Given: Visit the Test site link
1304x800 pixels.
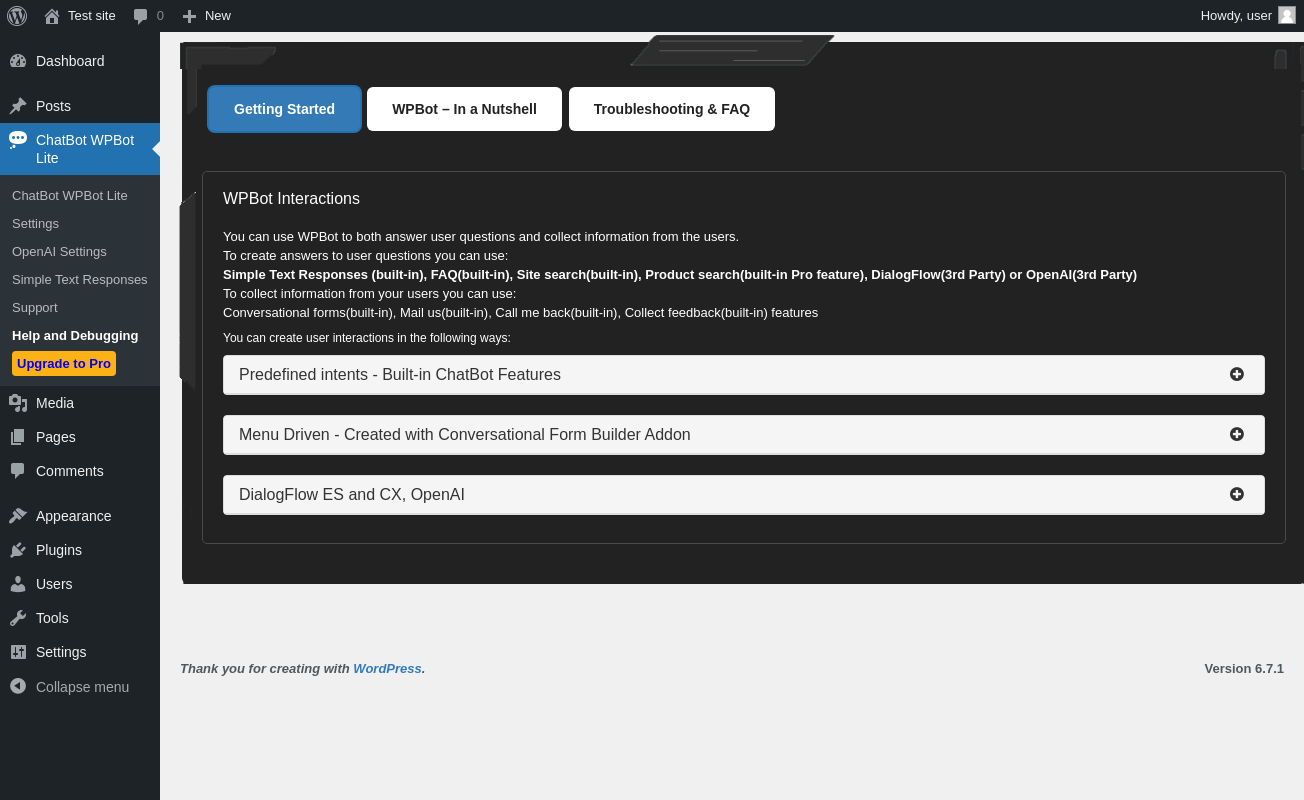Looking at the screenshot, I should (x=80, y=16).
